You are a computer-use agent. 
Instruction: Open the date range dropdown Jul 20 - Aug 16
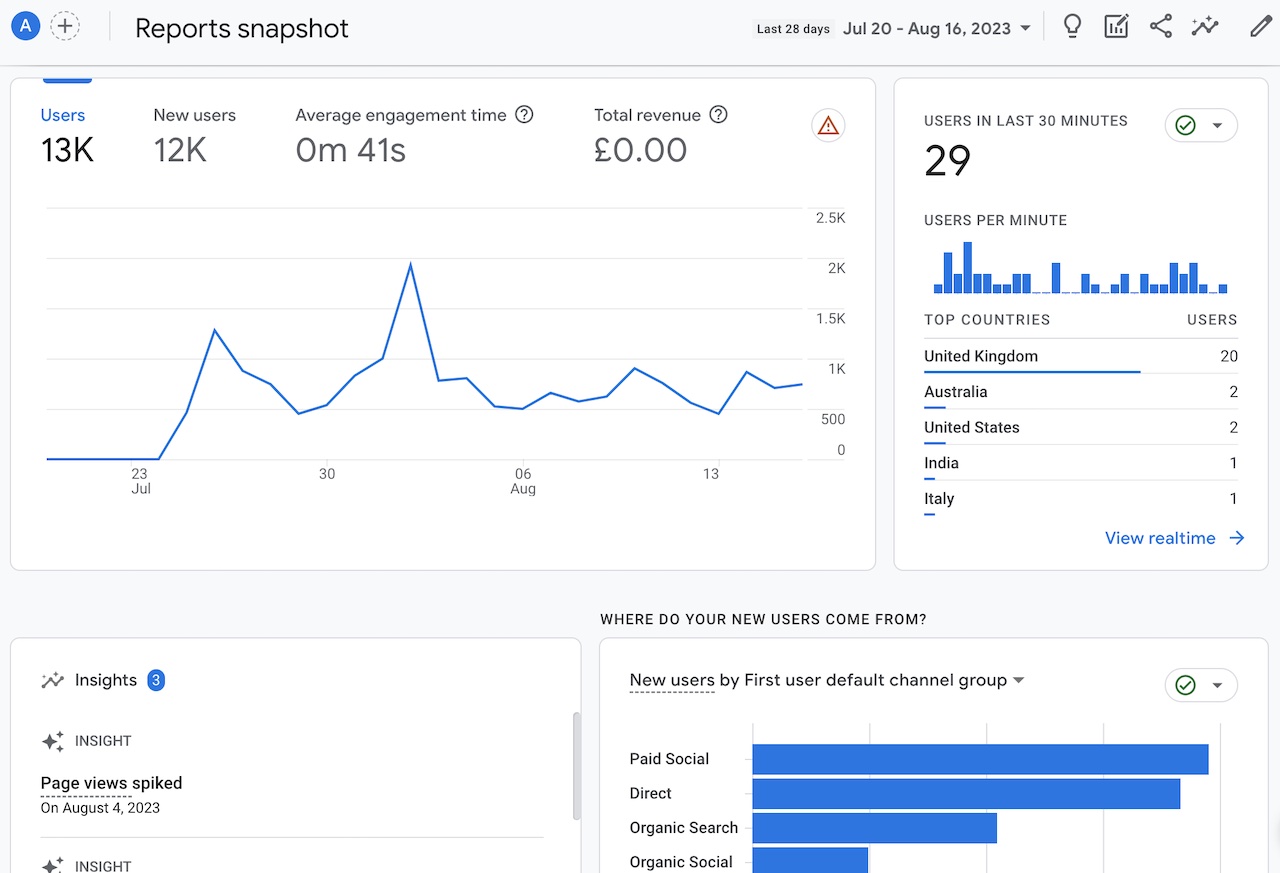tap(937, 28)
